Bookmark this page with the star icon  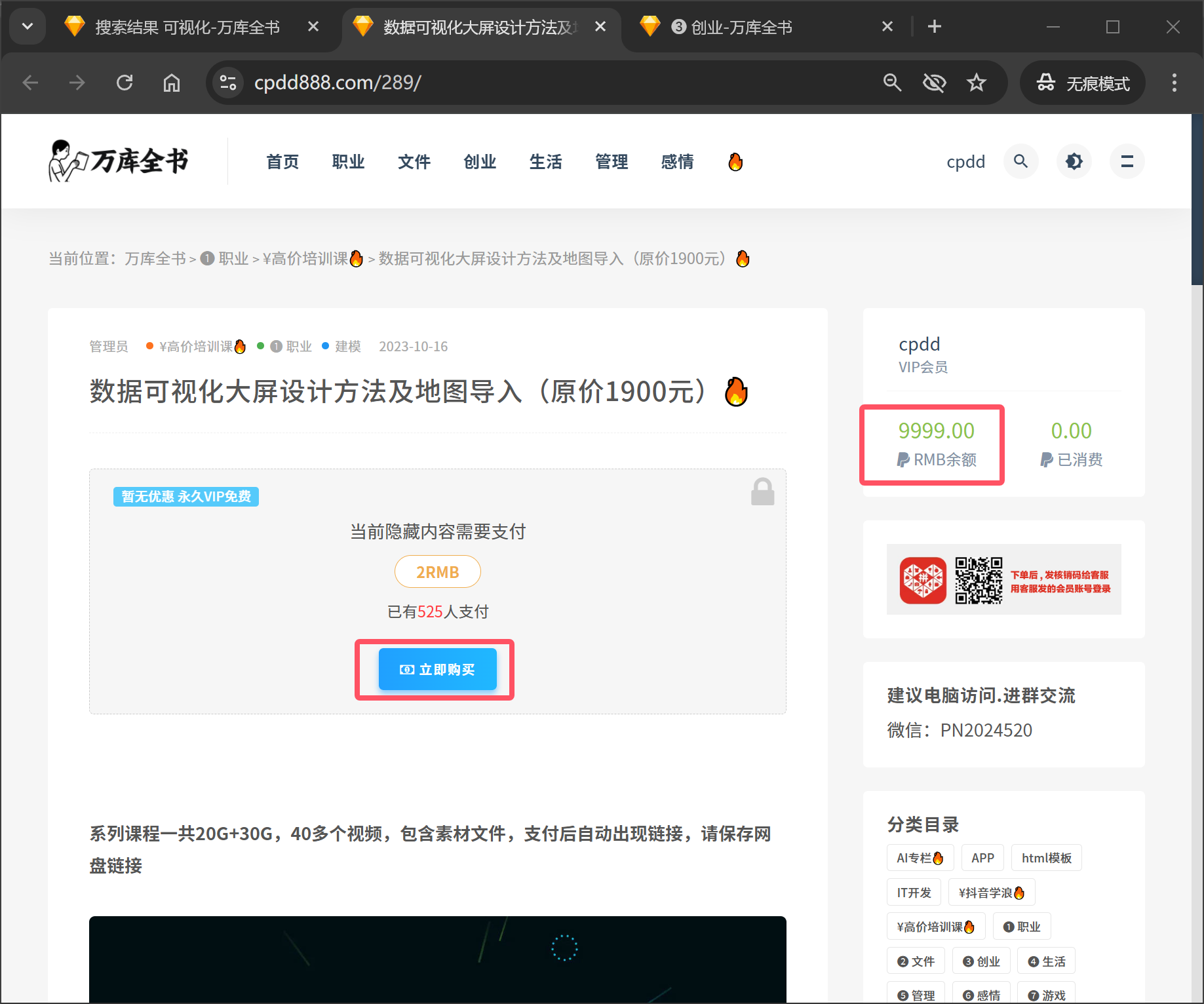pos(977,83)
